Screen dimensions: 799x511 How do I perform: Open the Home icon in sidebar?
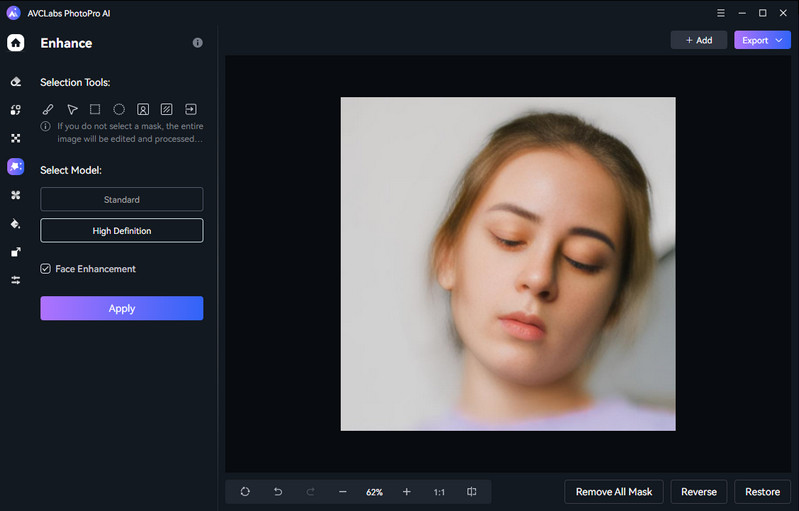tap(15, 43)
